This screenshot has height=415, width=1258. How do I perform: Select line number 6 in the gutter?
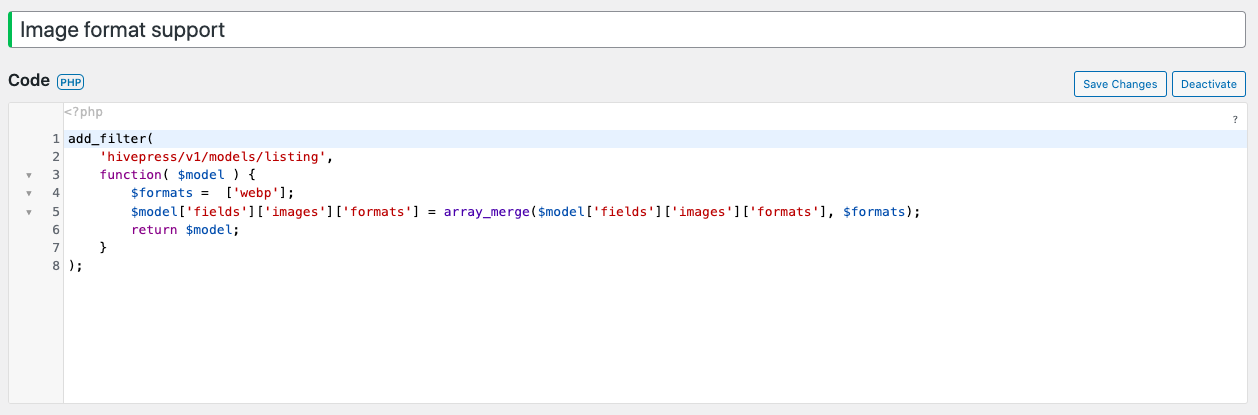(x=56, y=229)
